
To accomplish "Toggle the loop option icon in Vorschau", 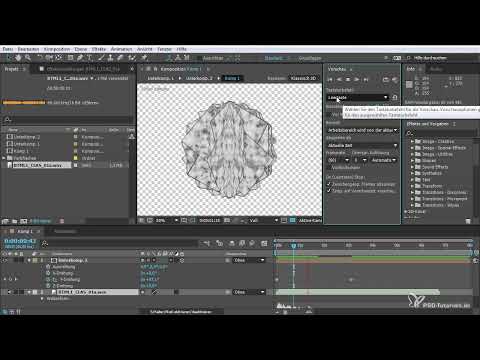I will (386, 80).
